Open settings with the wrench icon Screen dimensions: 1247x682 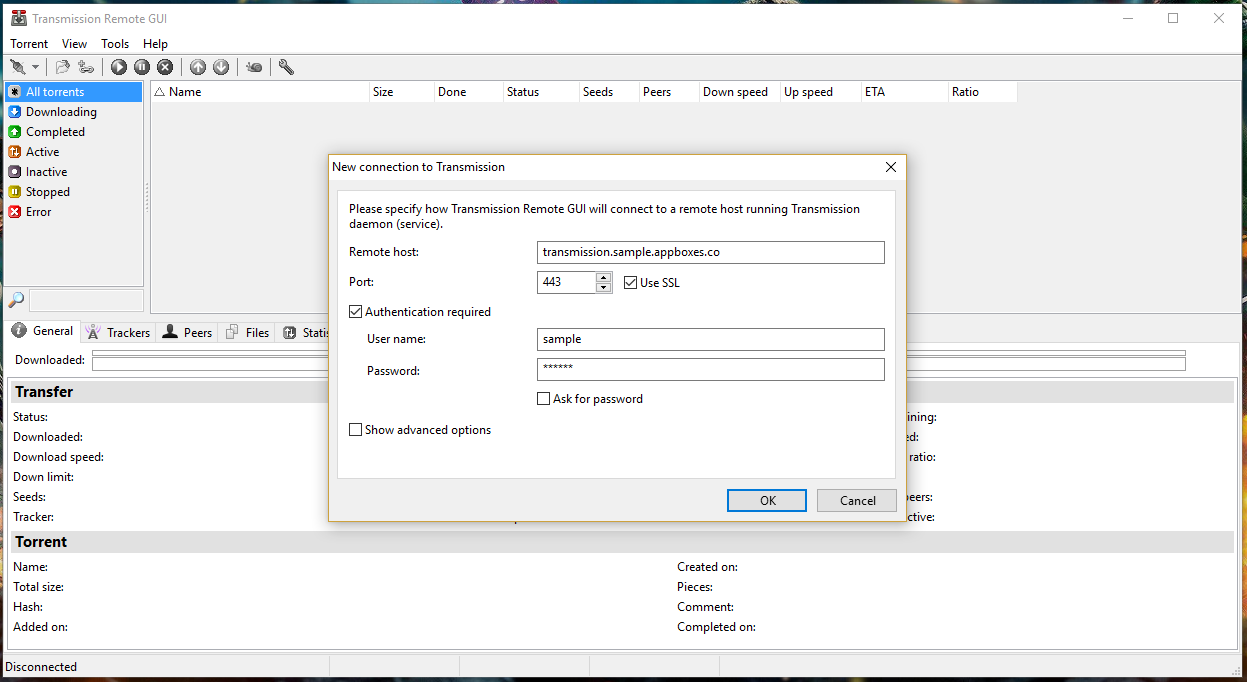(x=286, y=67)
